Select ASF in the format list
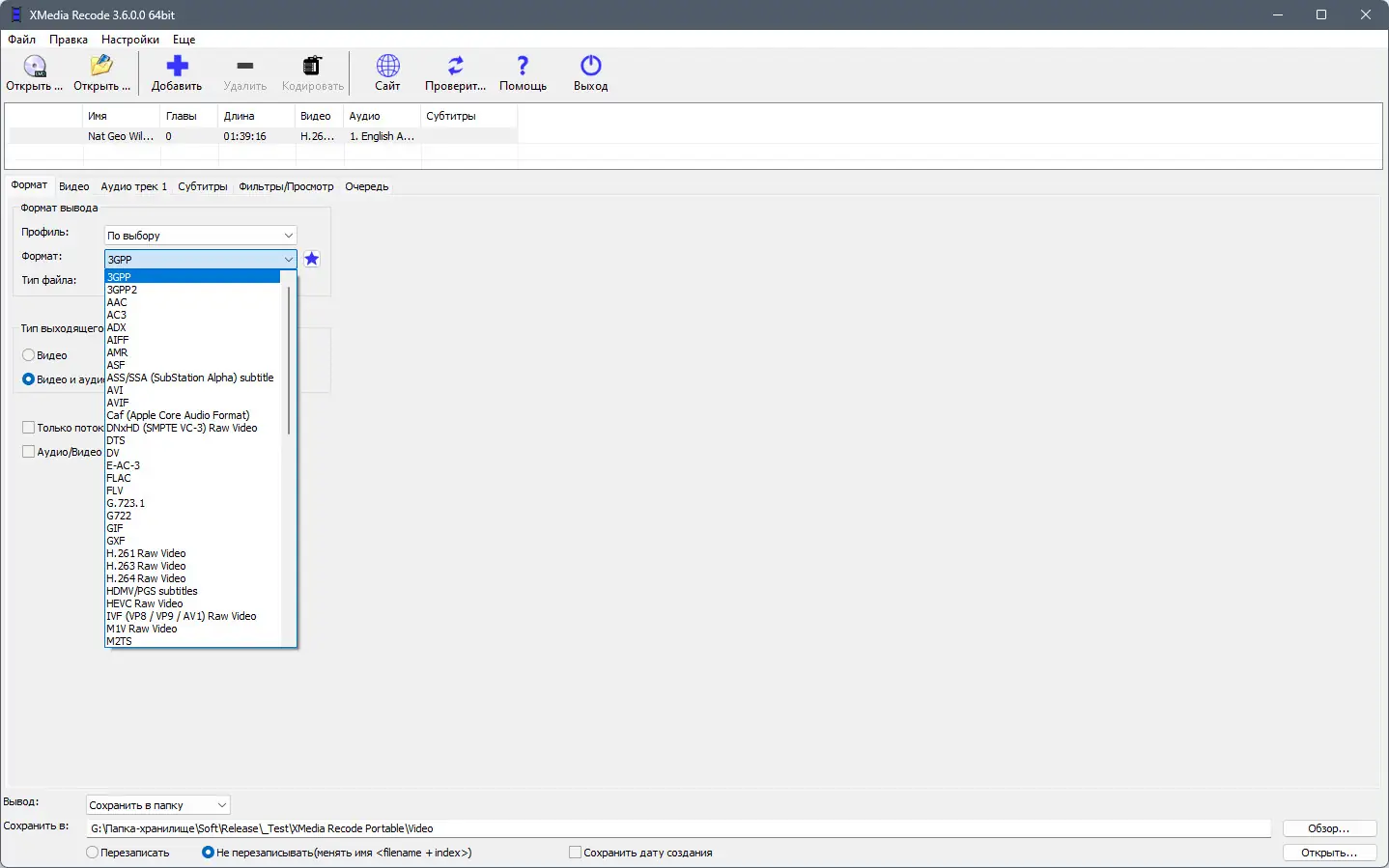This screenshot has height=868, width=1389. (x=192, y=365)
